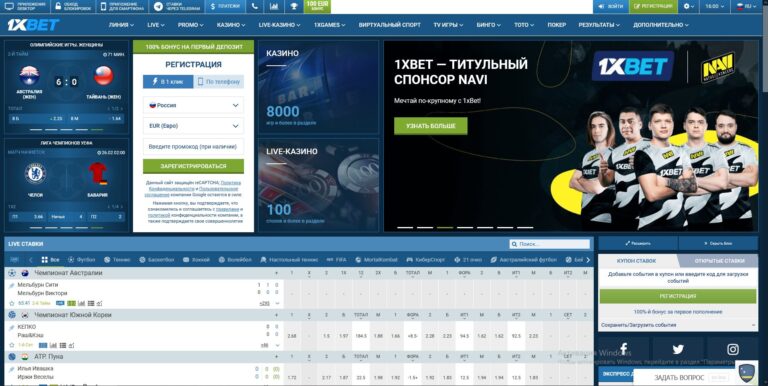Click Узнать больше on NAVI banner
Screen dimensions: 768x386
tap(431, 126)
